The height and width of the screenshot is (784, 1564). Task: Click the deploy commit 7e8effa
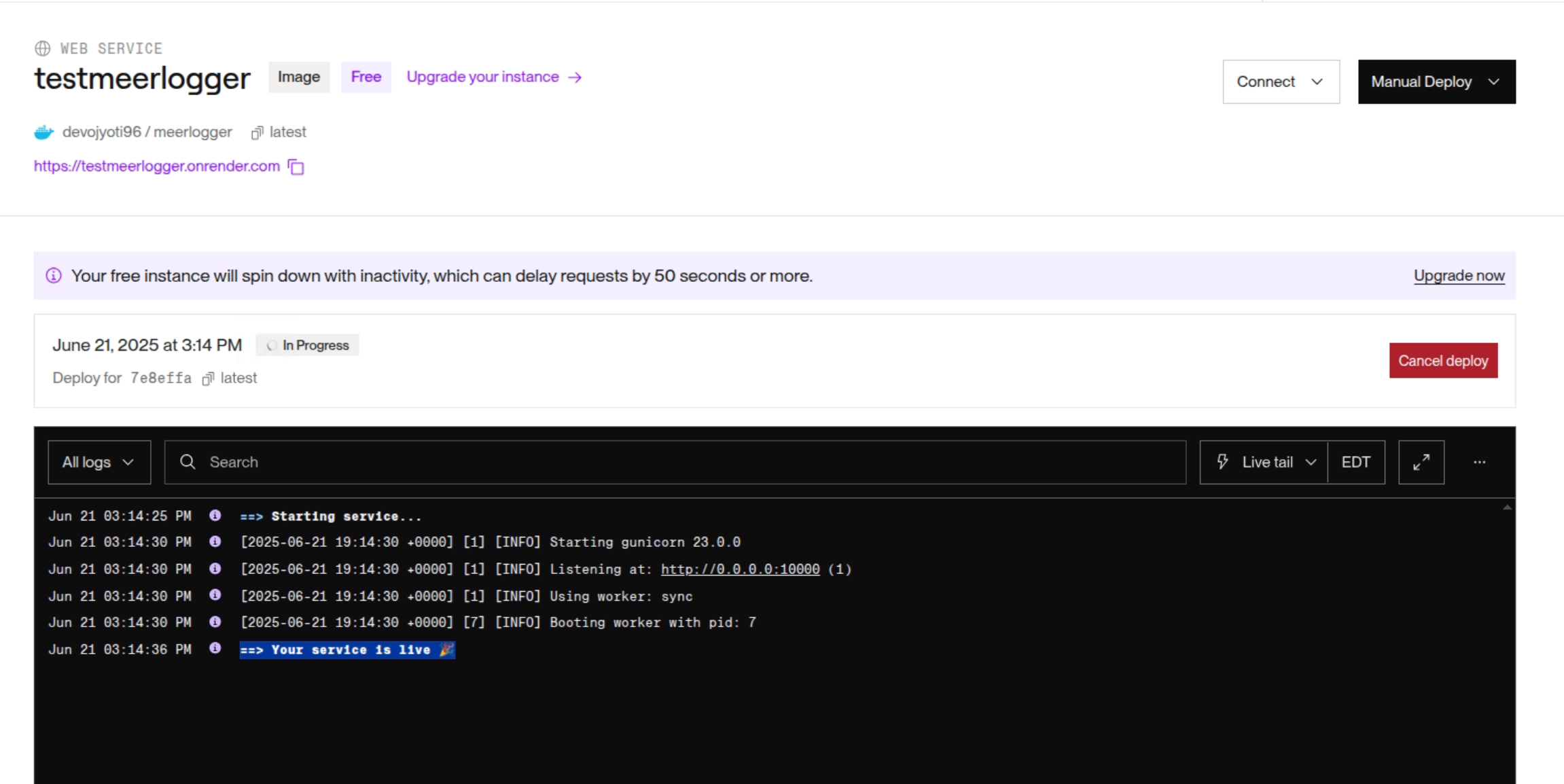pos(161,378)
